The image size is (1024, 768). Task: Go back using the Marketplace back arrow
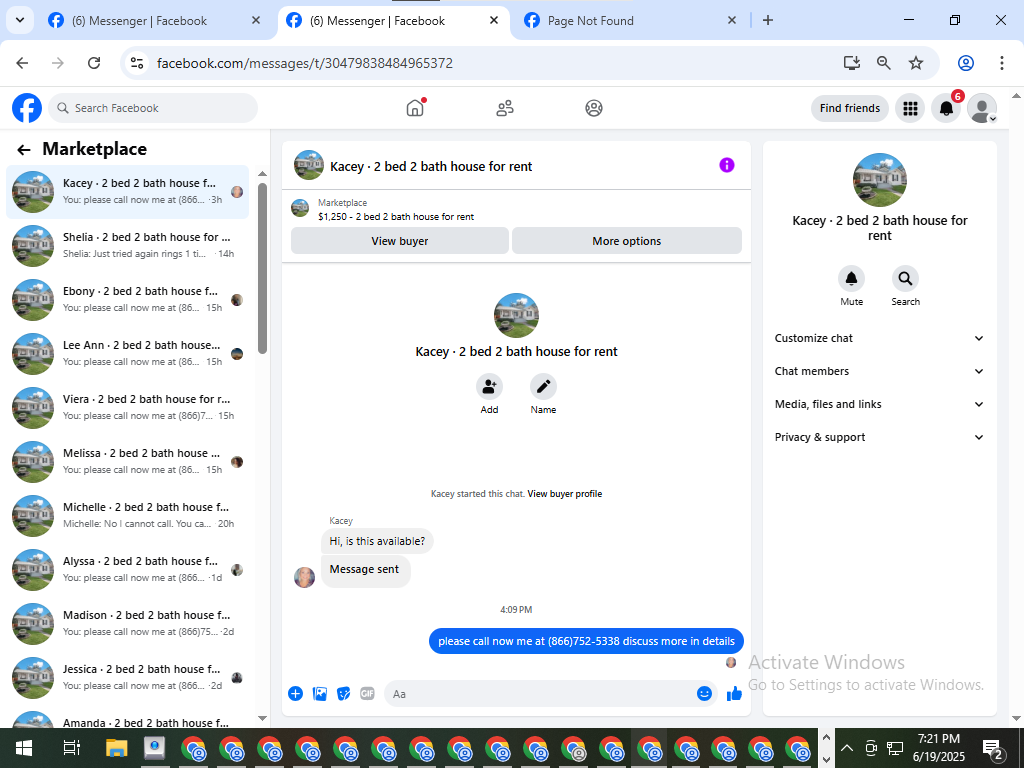(x=24, y=150)
